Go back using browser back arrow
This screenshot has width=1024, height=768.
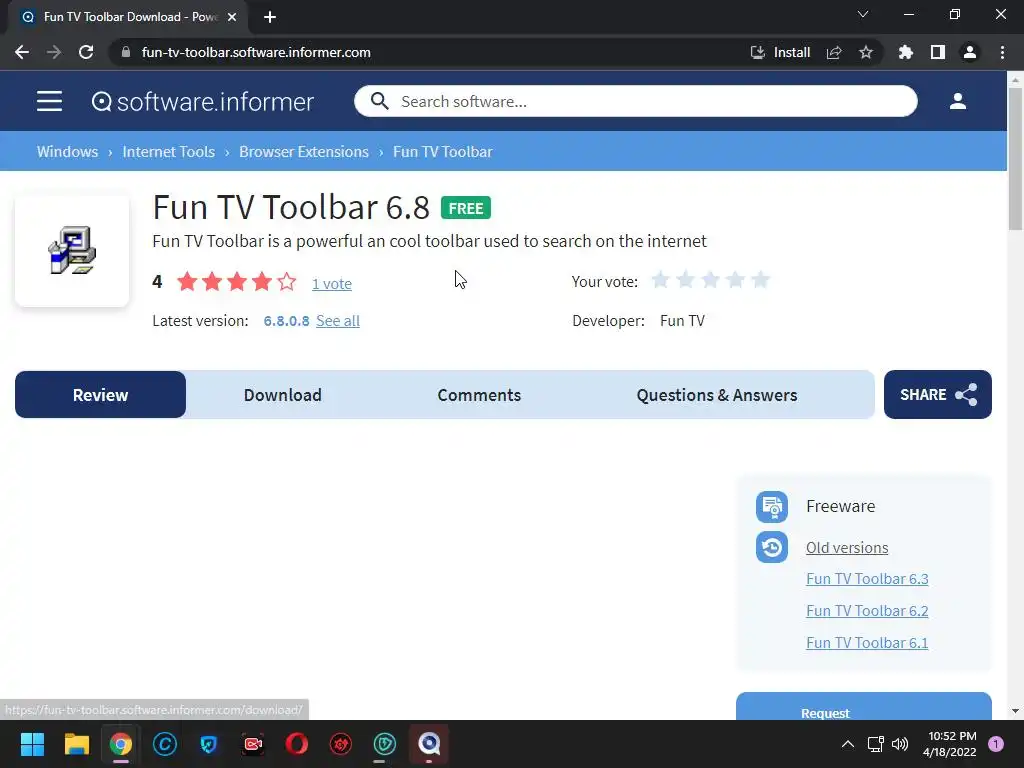(22, 52)
